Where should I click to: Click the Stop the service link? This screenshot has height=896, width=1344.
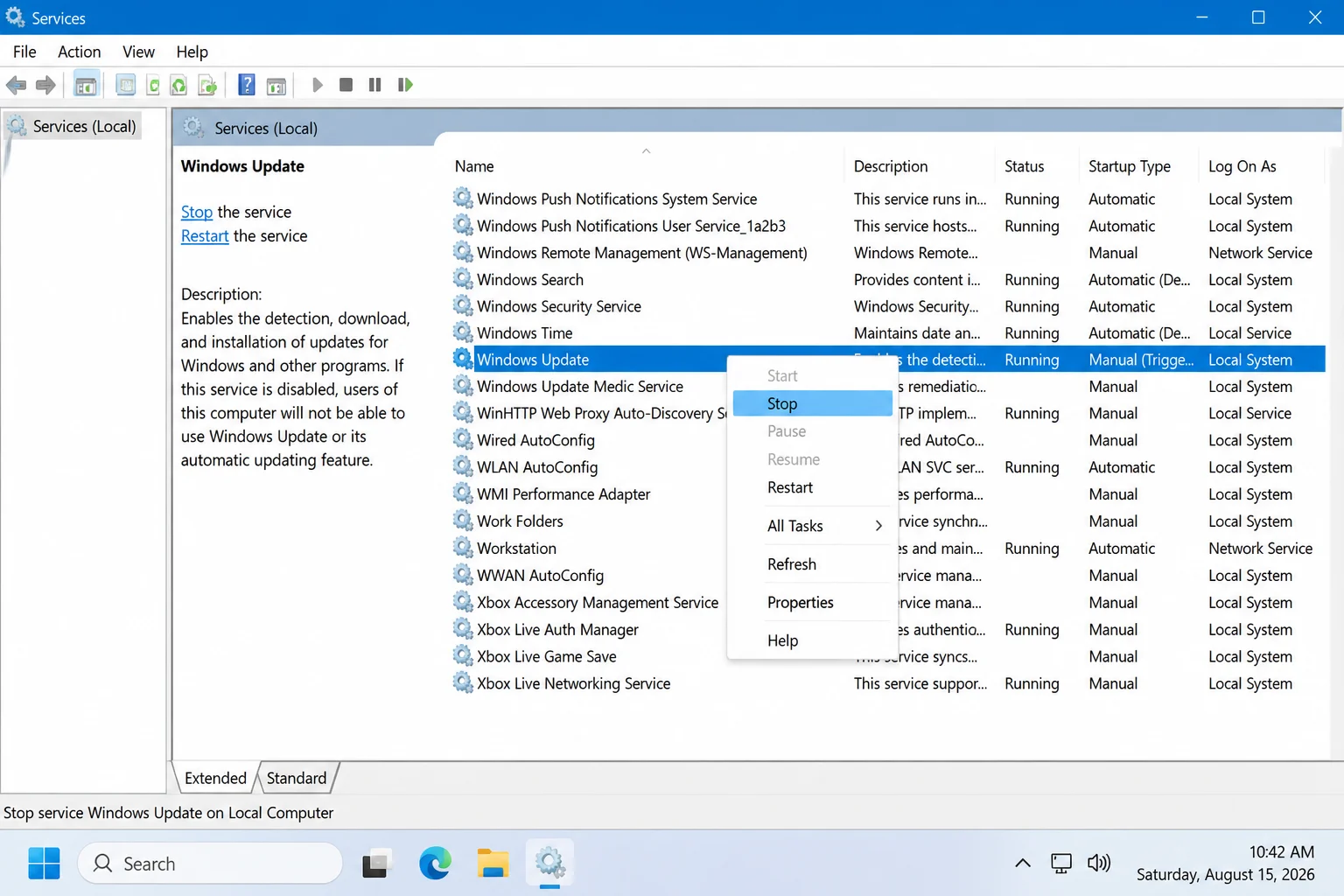pyautogui.click(x=197, y=212)
